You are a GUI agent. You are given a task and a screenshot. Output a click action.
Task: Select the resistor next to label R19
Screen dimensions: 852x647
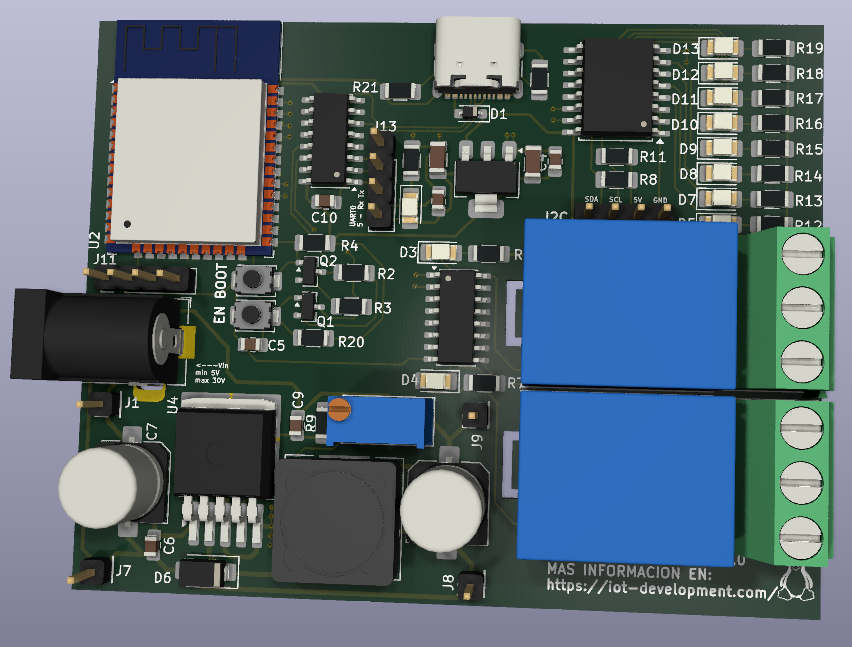coord(772,48)
